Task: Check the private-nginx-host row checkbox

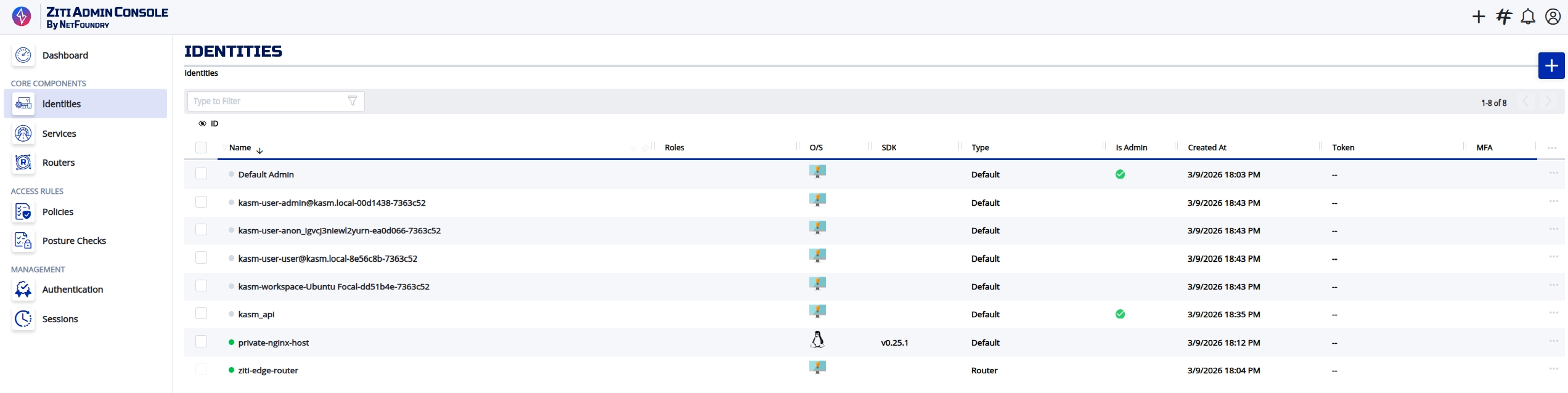Action: point(201,341)
